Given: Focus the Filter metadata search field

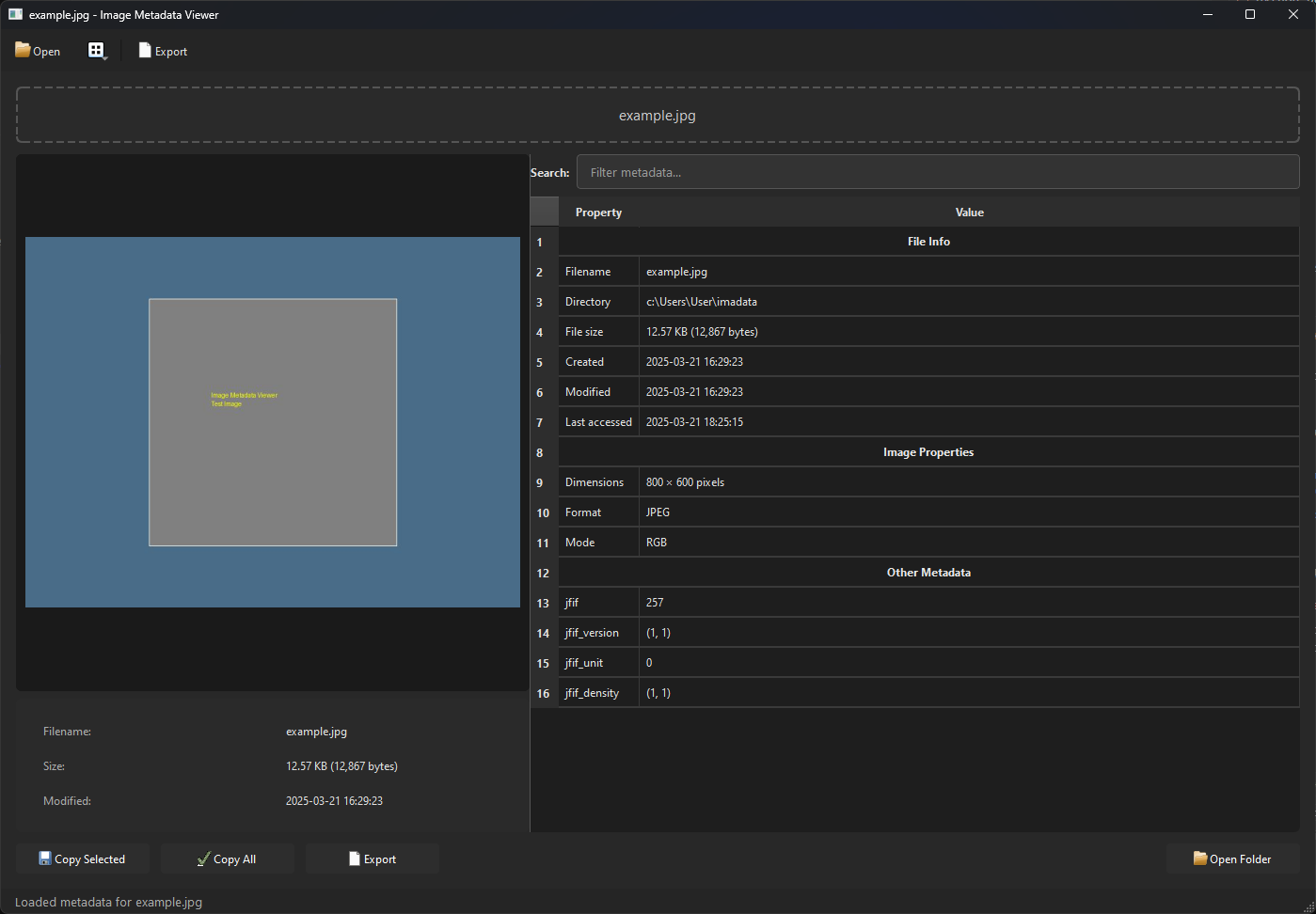Looking at the screenshot, I should 937,172.
